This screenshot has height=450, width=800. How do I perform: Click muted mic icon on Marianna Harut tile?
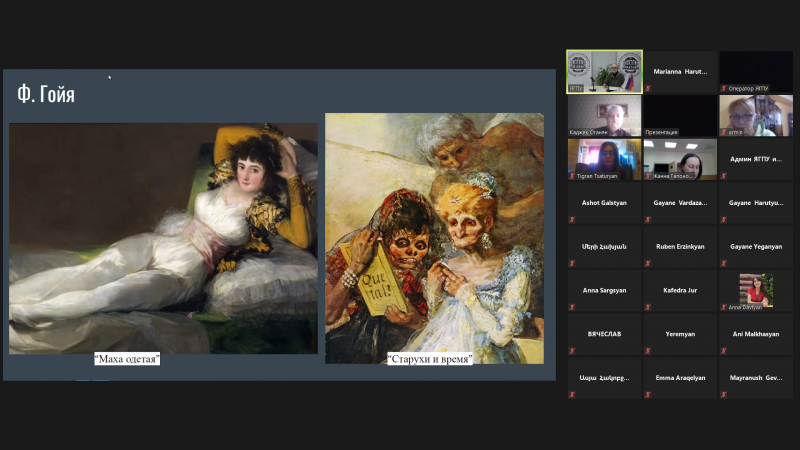pos(648,89)
